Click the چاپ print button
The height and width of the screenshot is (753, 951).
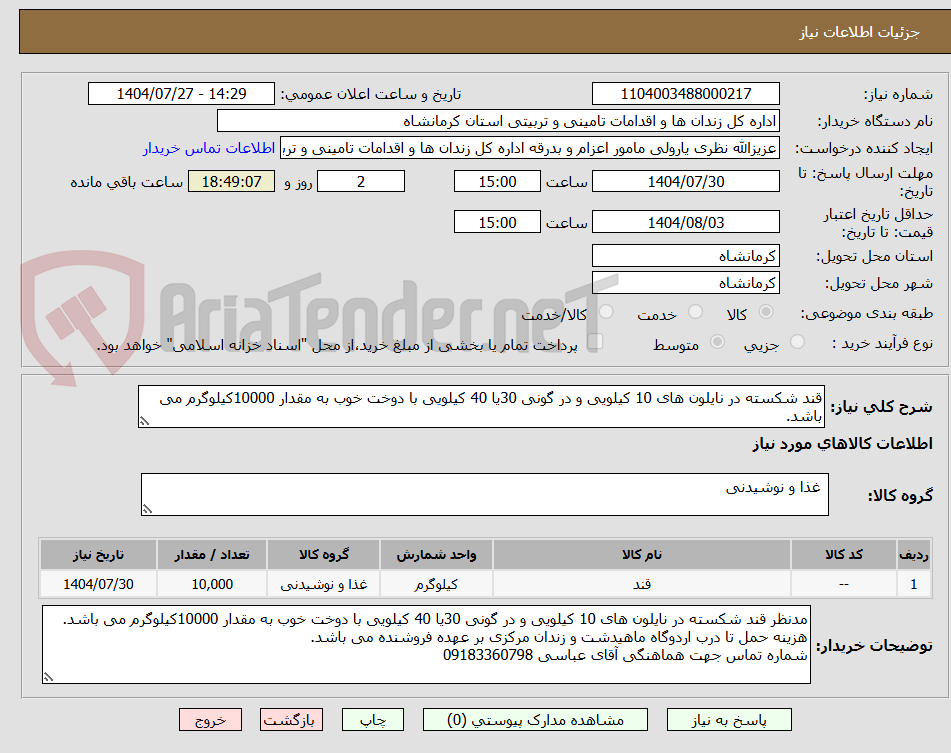(x=373, y=720)
